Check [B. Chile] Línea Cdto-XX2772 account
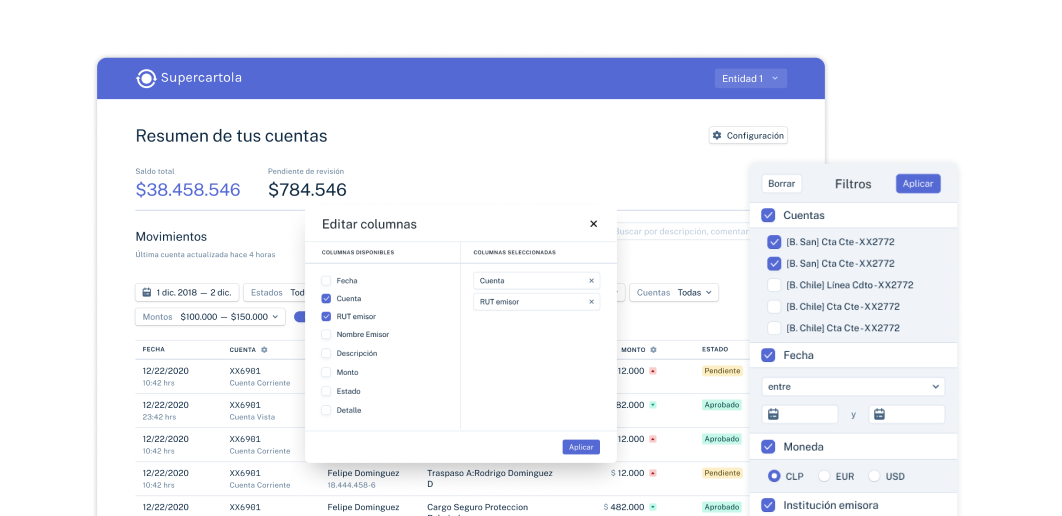This screenshot has height=516, width=1062. coord(774,285)
